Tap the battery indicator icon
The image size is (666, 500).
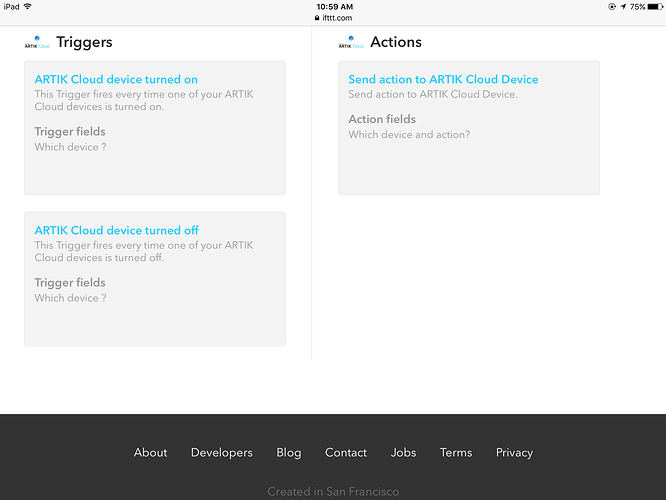coord(655,7)
